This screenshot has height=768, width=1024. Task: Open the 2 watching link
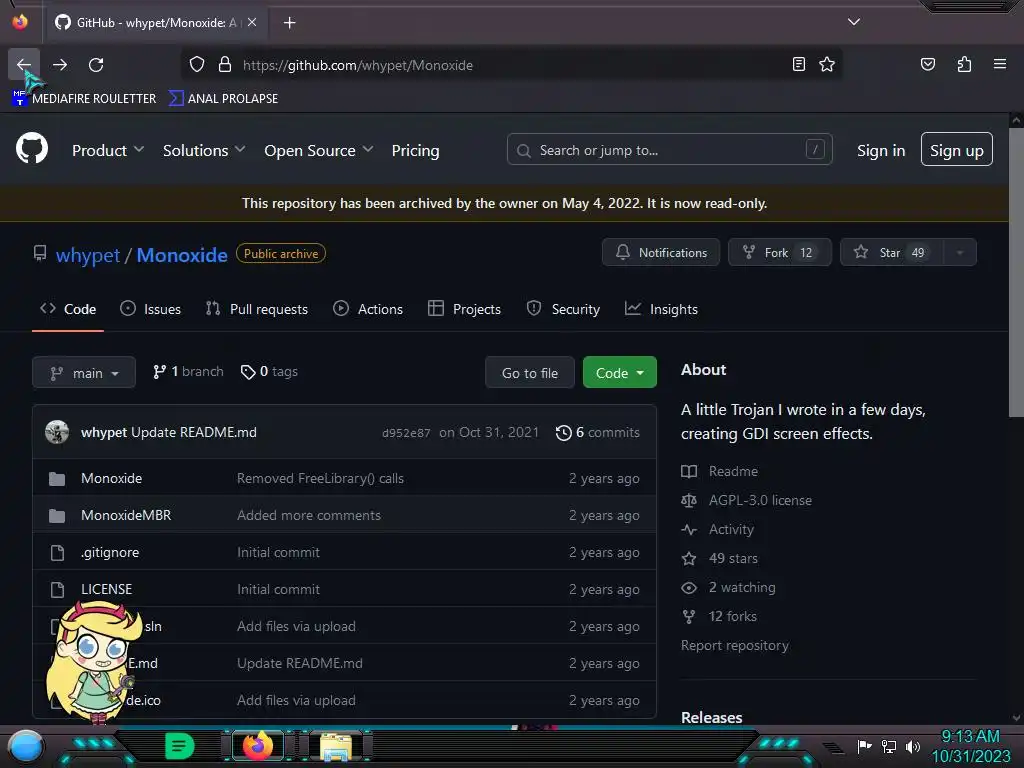point(729,588)
